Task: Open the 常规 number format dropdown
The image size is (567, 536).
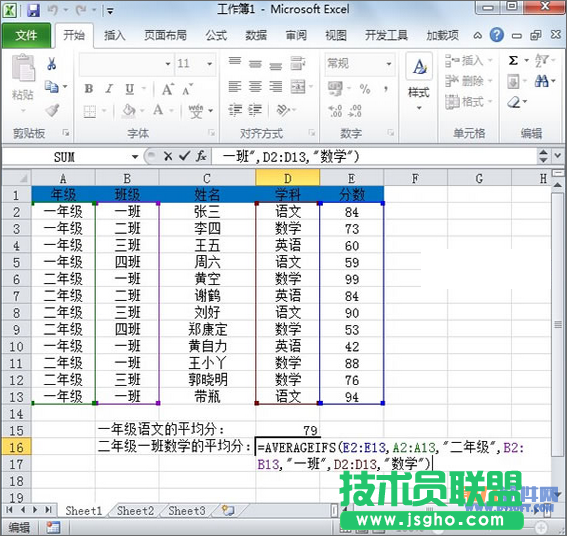Action: coord(389,64)
